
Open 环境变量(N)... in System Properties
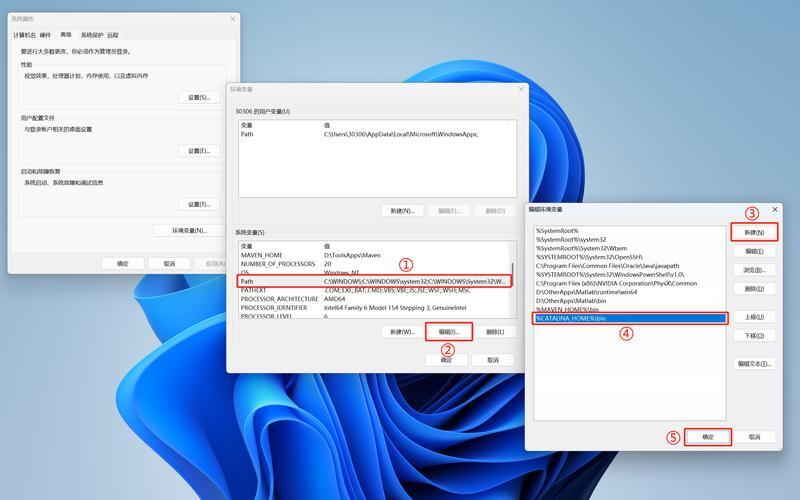point(189,231)
